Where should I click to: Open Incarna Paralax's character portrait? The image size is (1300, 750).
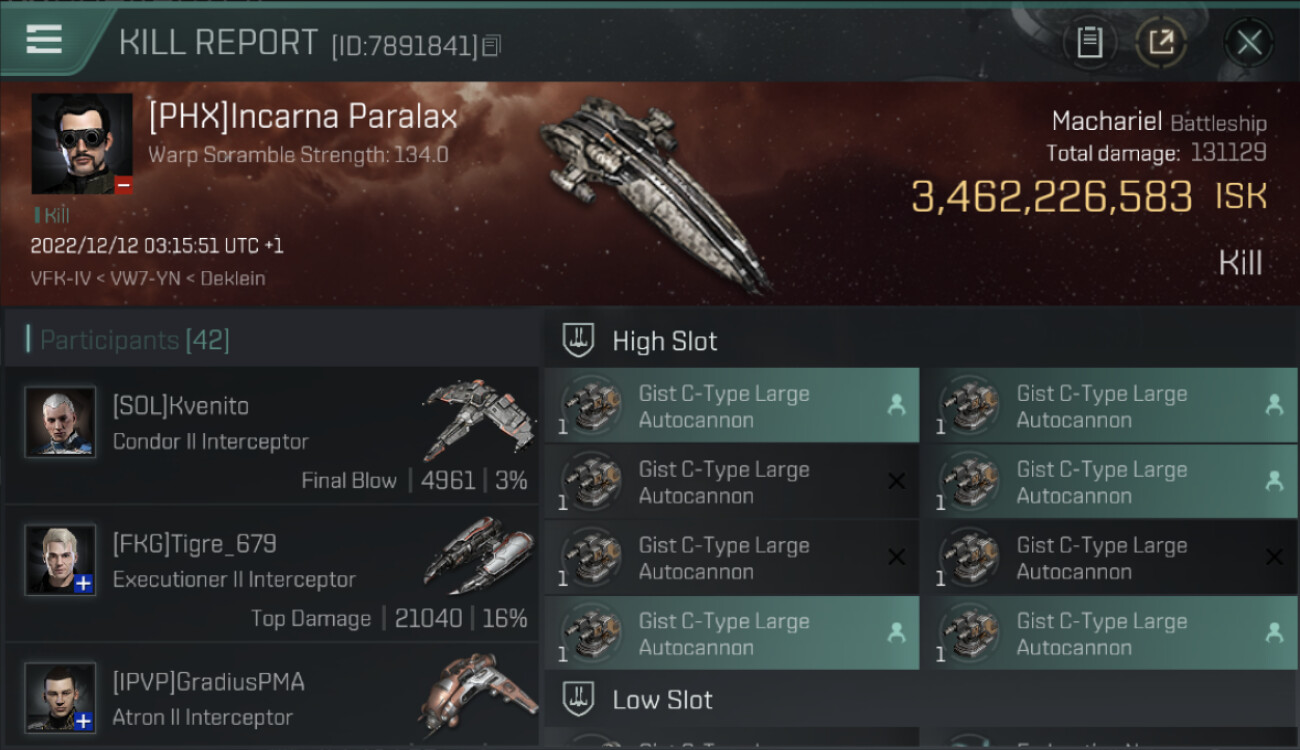[82, 144]
